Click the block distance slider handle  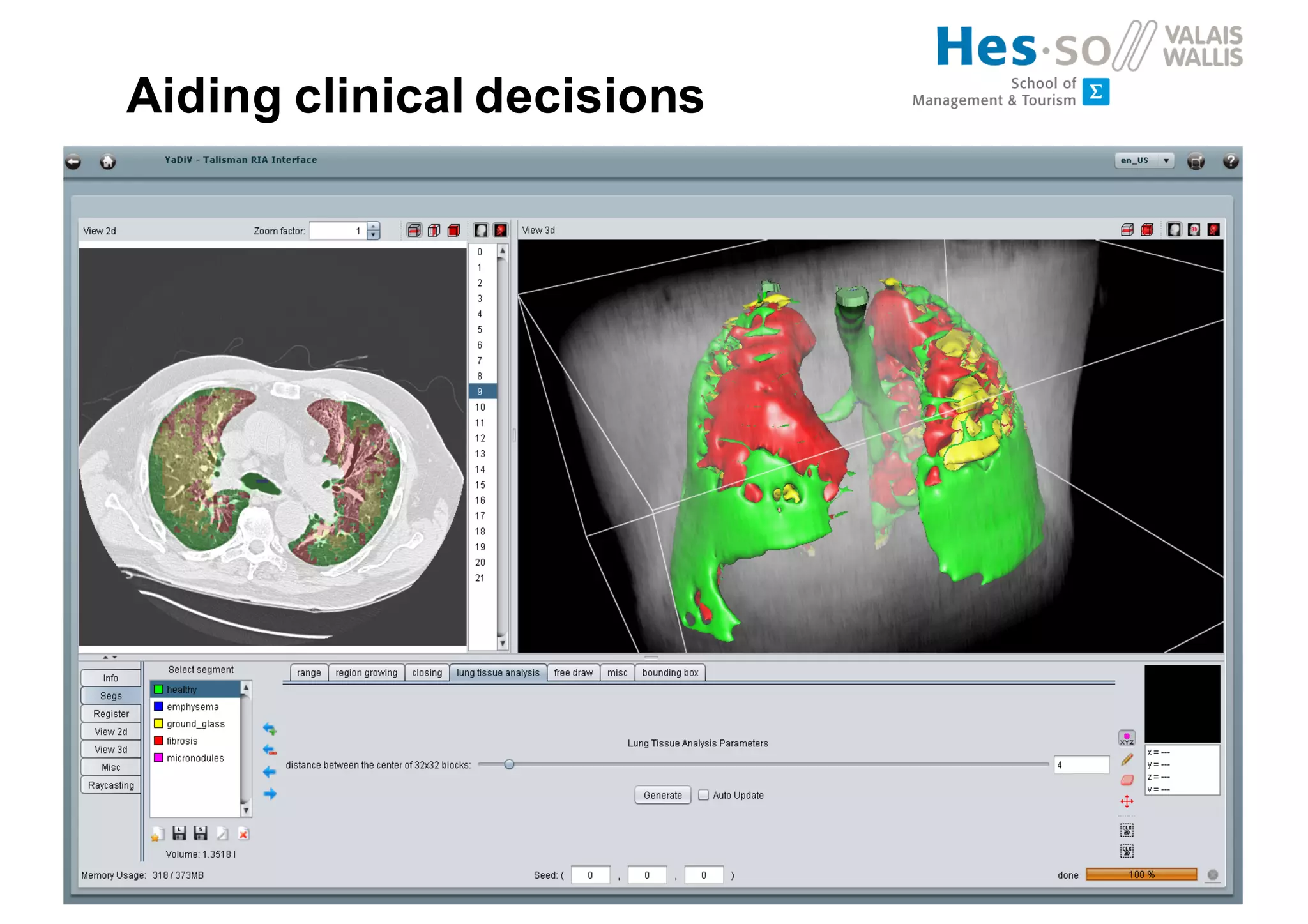pyautogui.click(x=509, y=764)
